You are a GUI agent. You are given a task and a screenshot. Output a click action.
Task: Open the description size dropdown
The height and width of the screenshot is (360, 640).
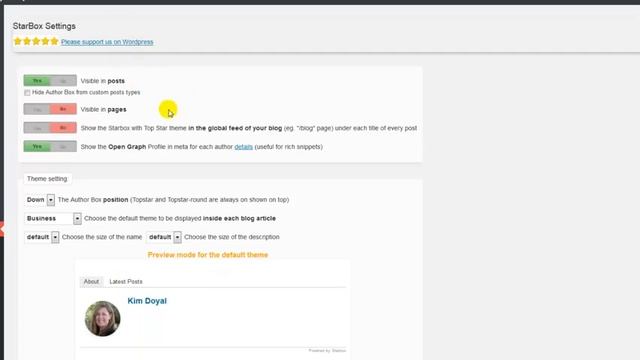(164, 237)
